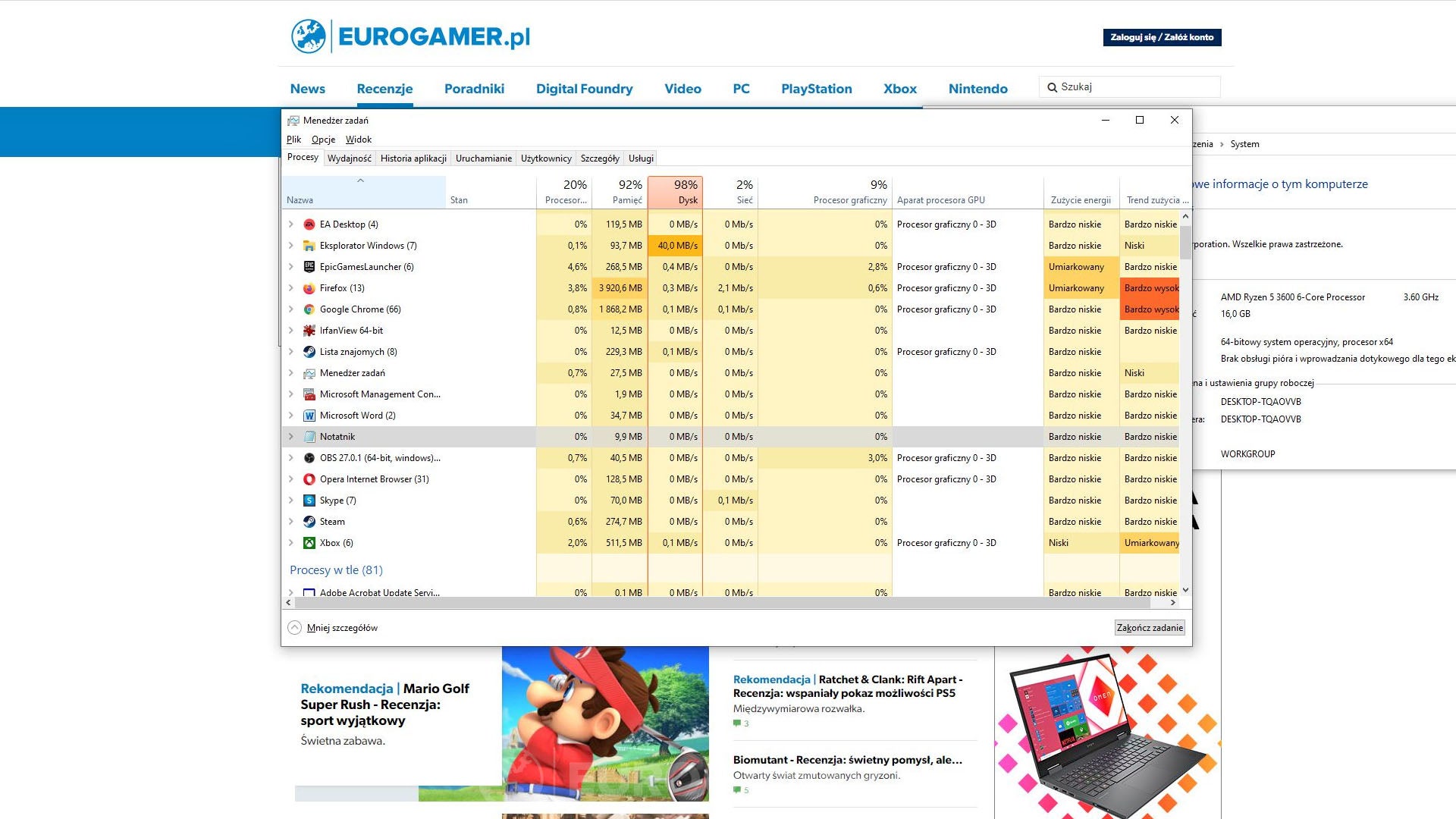Image resolution: width=1456 pixels, height=819 pixels.
Task: Click the Google Chrome process icon
Action: click(309, 309)
